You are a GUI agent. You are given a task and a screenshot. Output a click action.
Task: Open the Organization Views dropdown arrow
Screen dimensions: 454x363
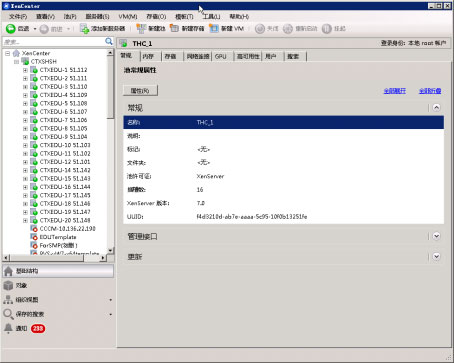(111, 300)
